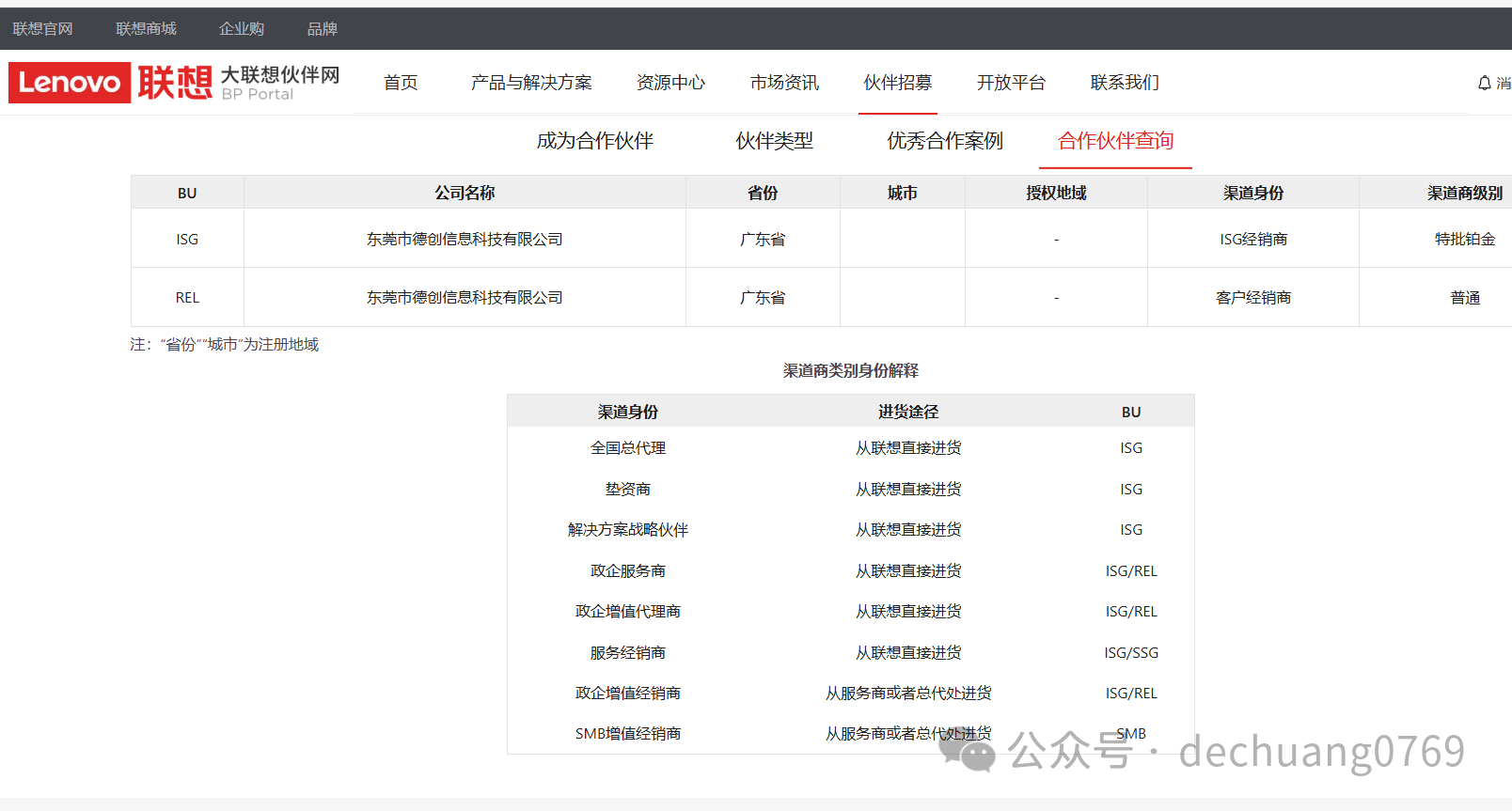
Task: Click the results table 渠道身份 header
Action: 1253,193
